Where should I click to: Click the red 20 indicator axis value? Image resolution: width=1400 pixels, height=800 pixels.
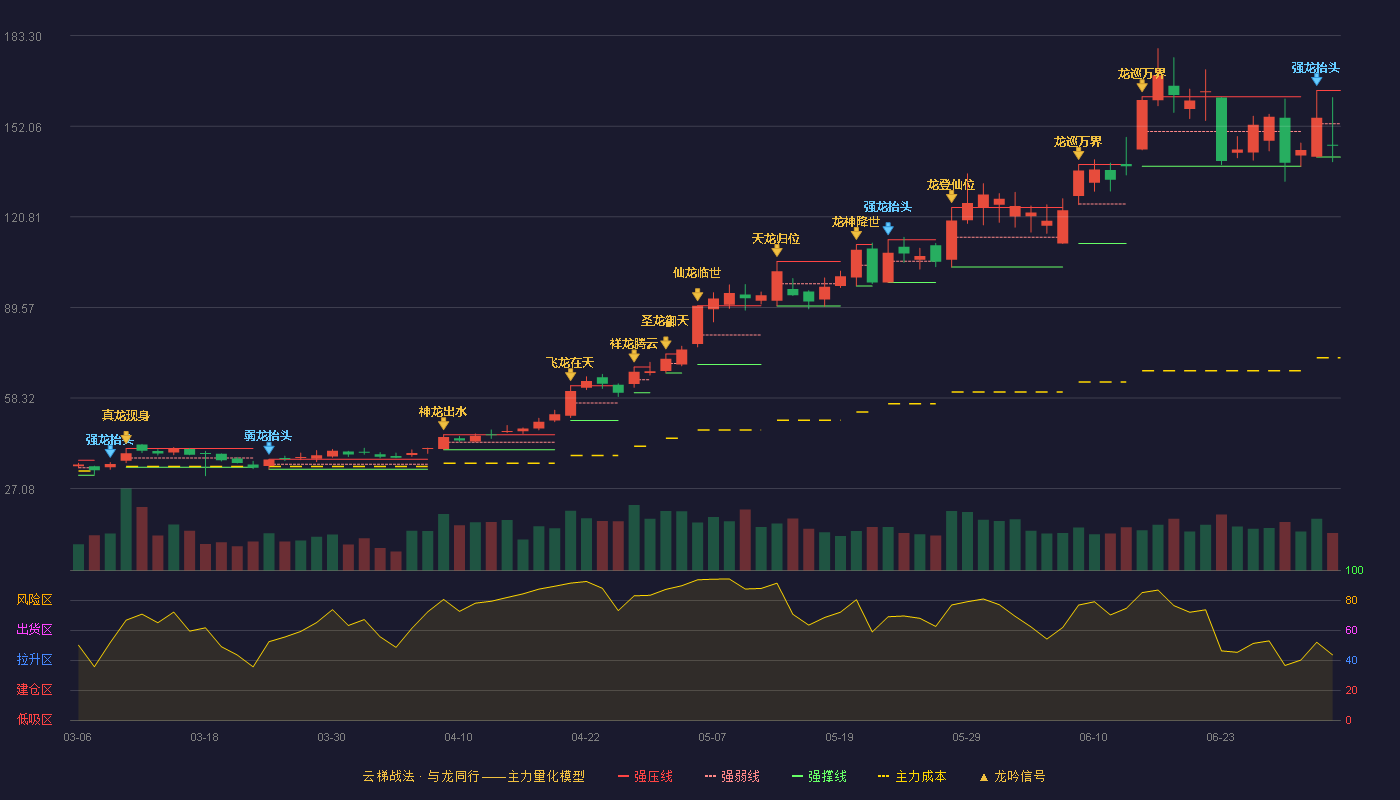point(1351,690)
